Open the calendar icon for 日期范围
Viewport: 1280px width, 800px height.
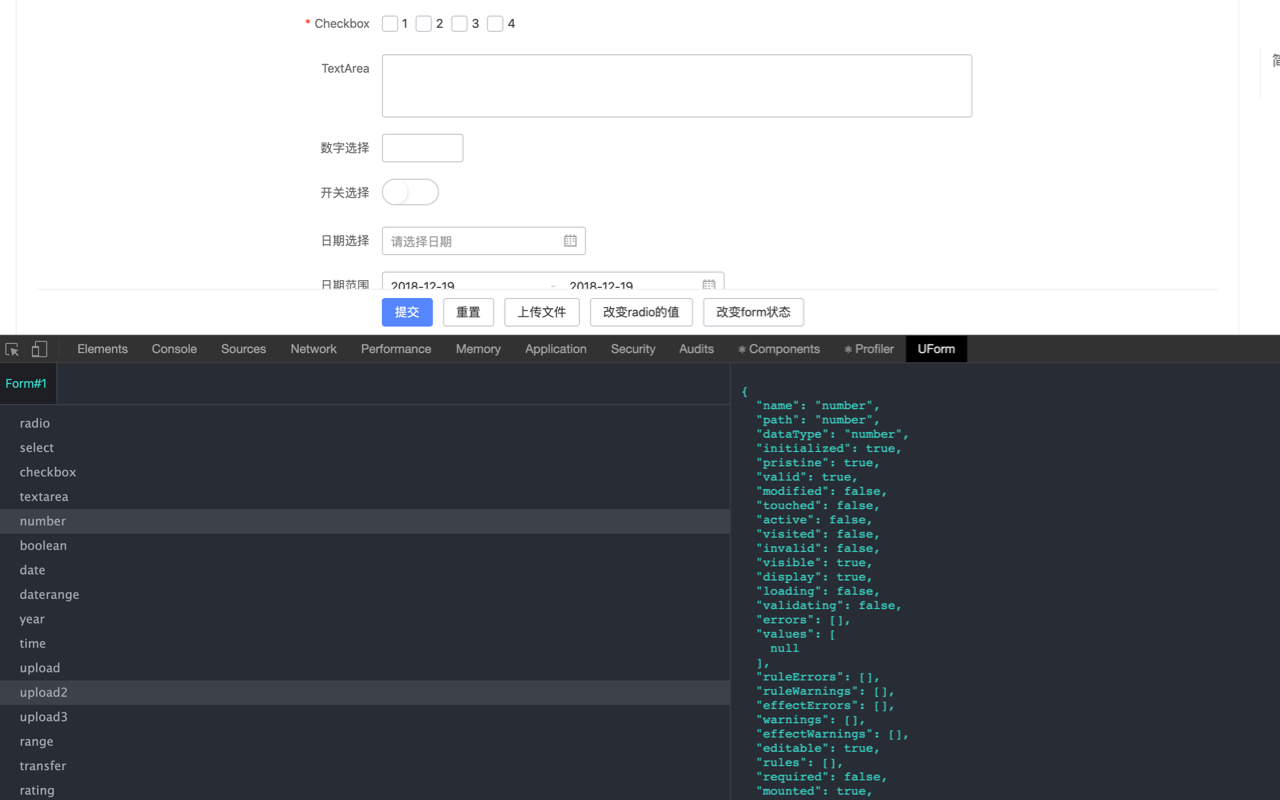pos(709,285)
